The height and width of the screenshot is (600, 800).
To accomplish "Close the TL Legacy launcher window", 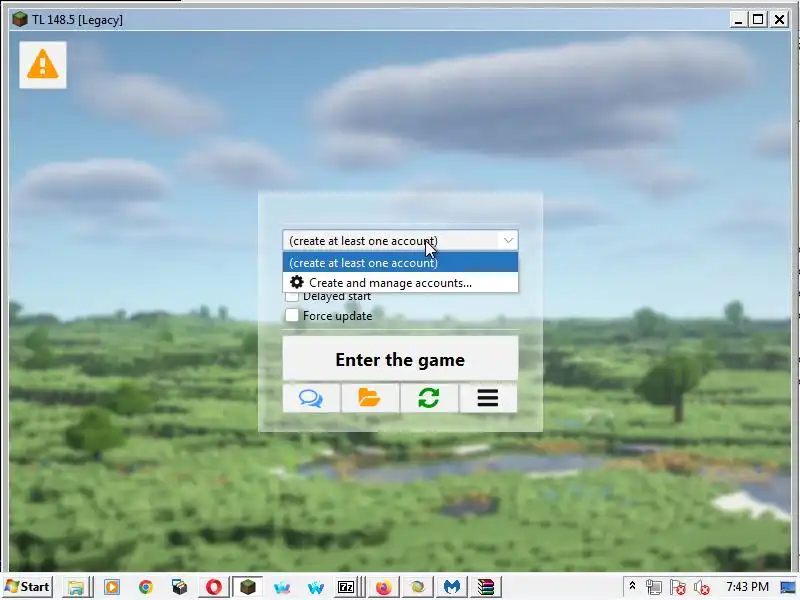I will pos(780,20).
